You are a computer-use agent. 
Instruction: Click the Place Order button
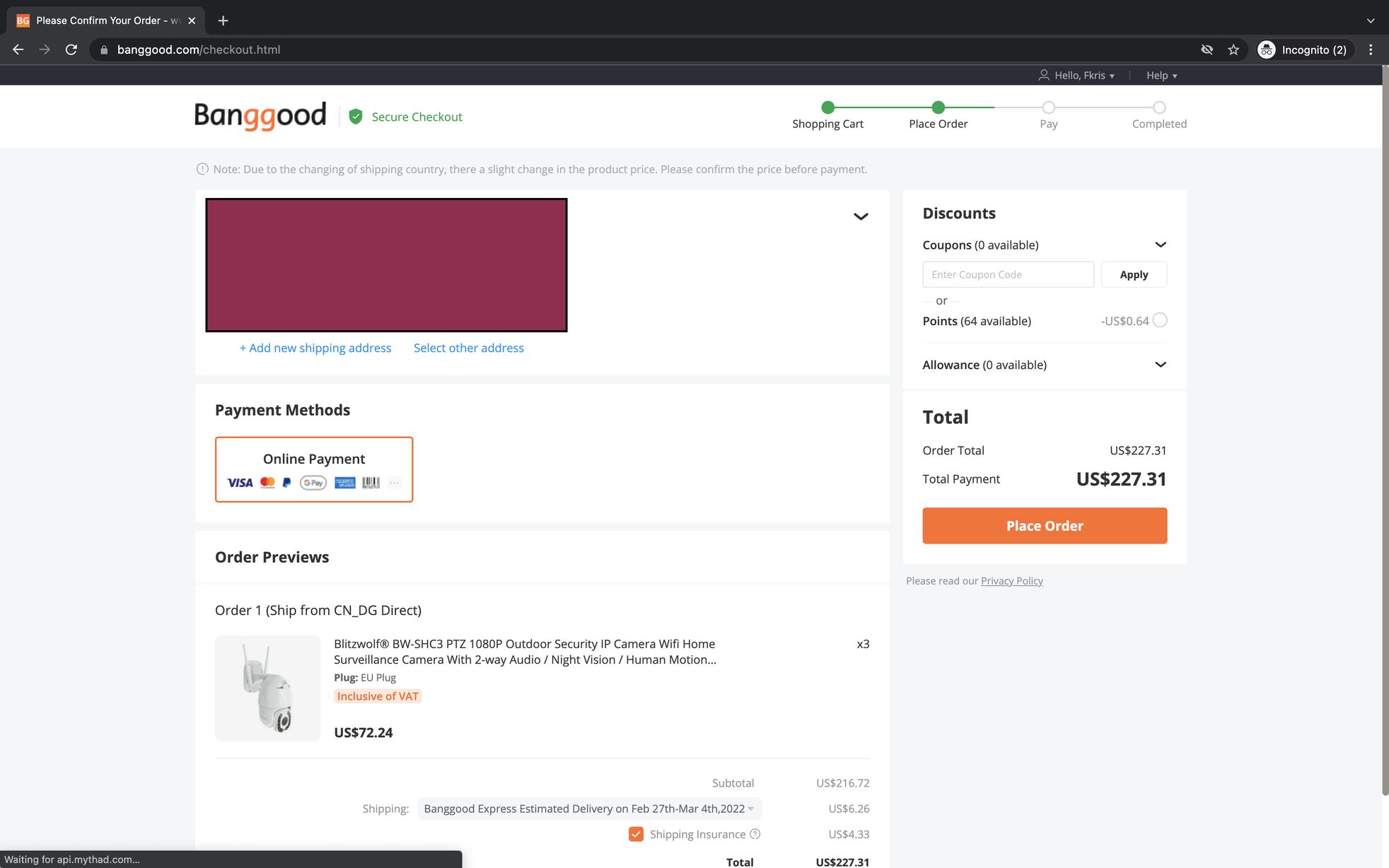coord(1045,526)
